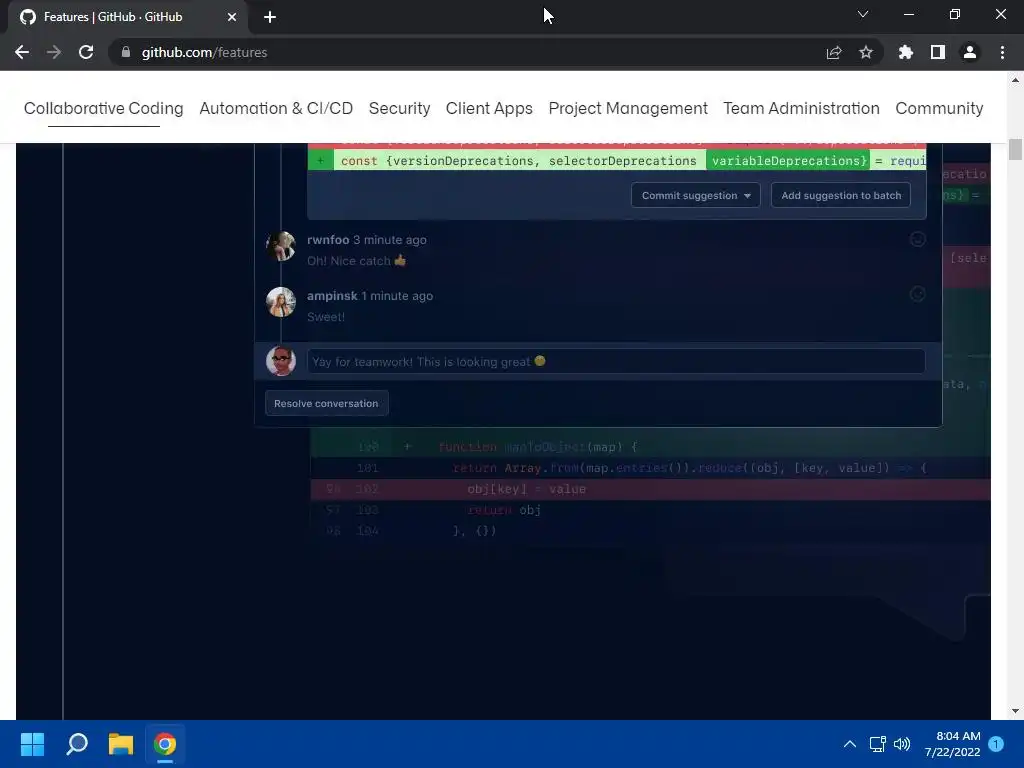Open network icon in system tray
This screenshot has width=1024, height=768.
[x=877, y=744]
